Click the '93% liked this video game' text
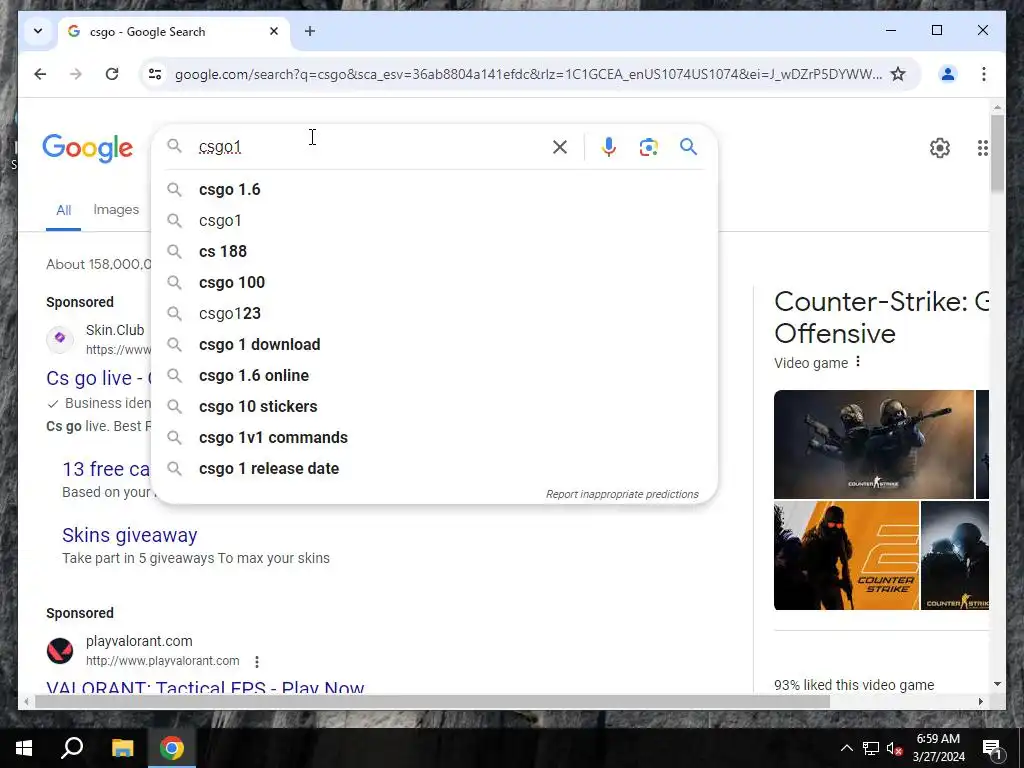The height and width of the screenshot is (768, 1024). click(x=854, y=685)
